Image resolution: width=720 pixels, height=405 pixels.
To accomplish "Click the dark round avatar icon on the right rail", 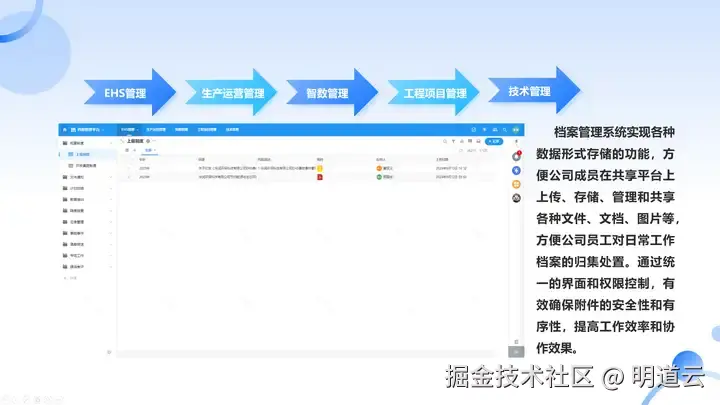I will pyautogui.click(x=516, y=198).
